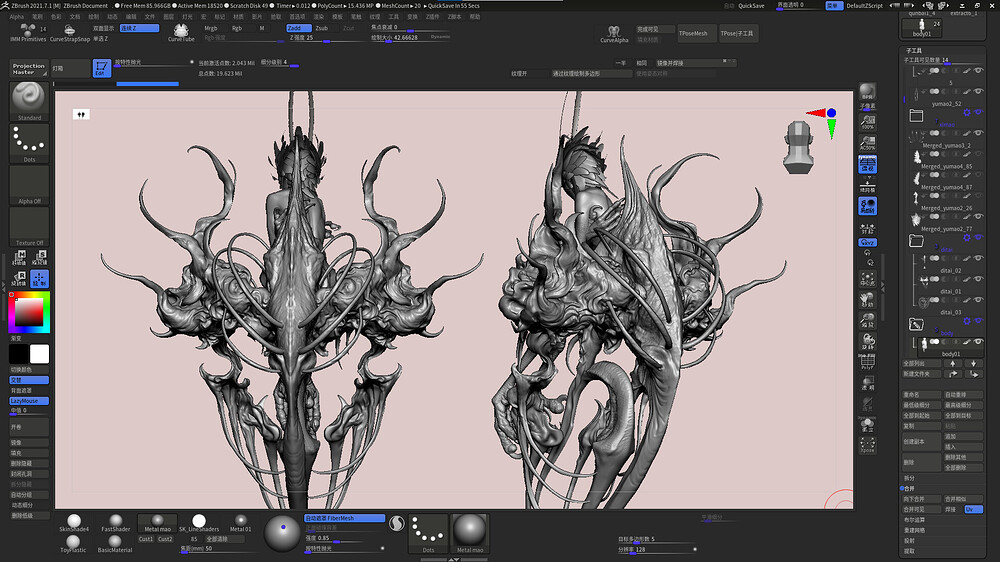Enable Zadd mode
Viewport: 1000px width, 562px height.
click(298, 28)
